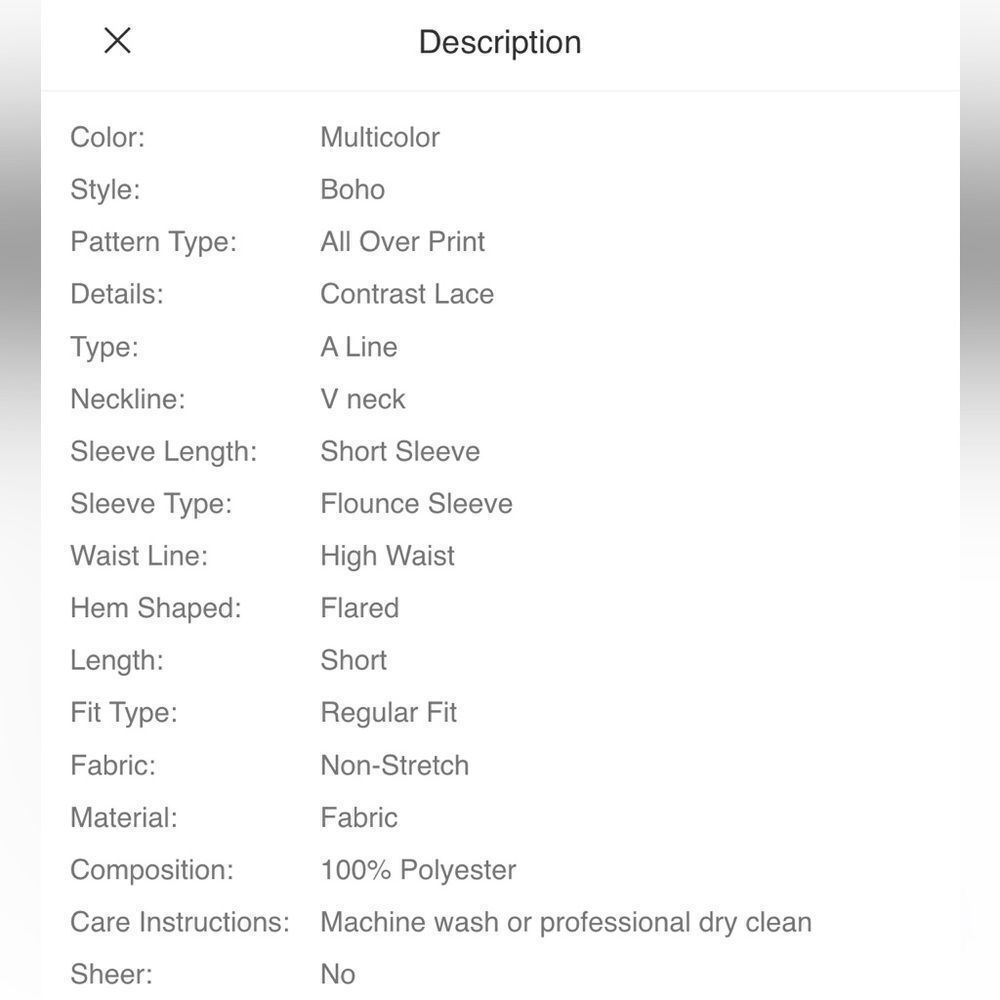Select the Multicolor color value
This screenshot has width=1000, height=1000.
coord(380,137)
